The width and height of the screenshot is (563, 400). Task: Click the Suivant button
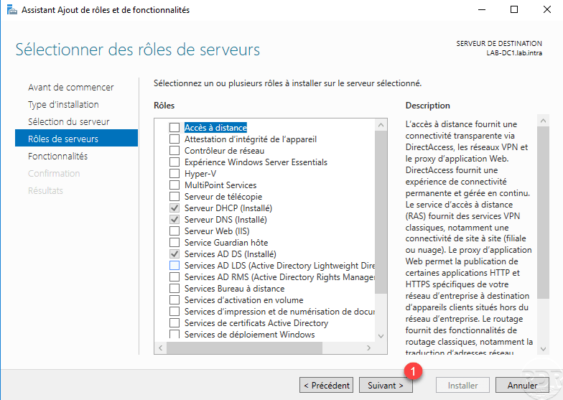[386, 385]
